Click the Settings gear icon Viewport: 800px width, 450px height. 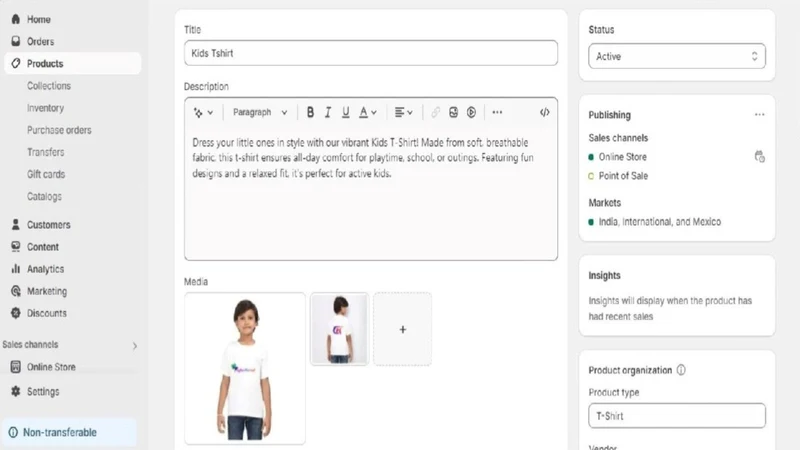tap(16, 391)
